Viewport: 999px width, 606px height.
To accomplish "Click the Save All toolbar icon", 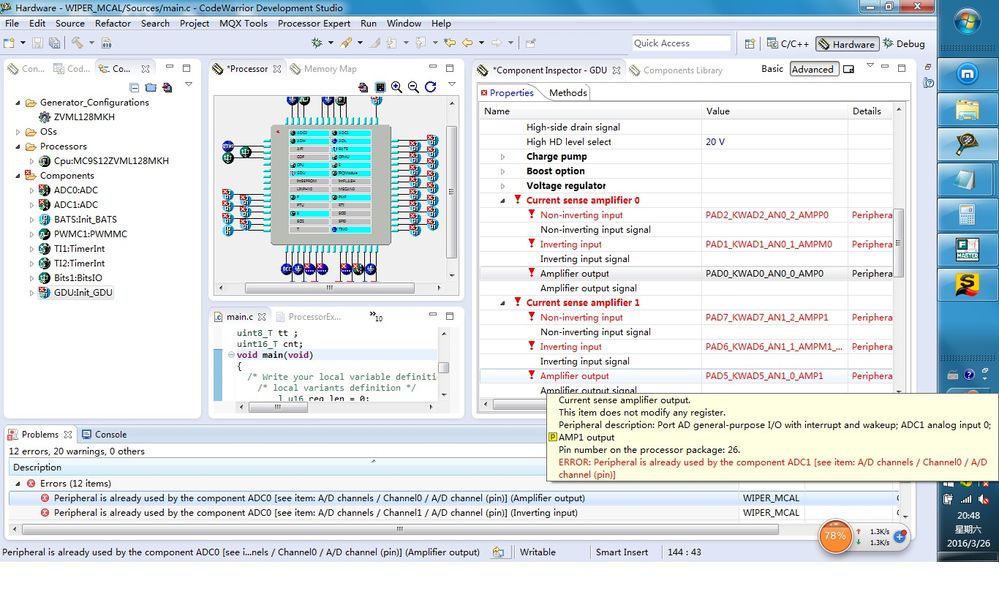I will pyautogui.click(x=55, y=43).
